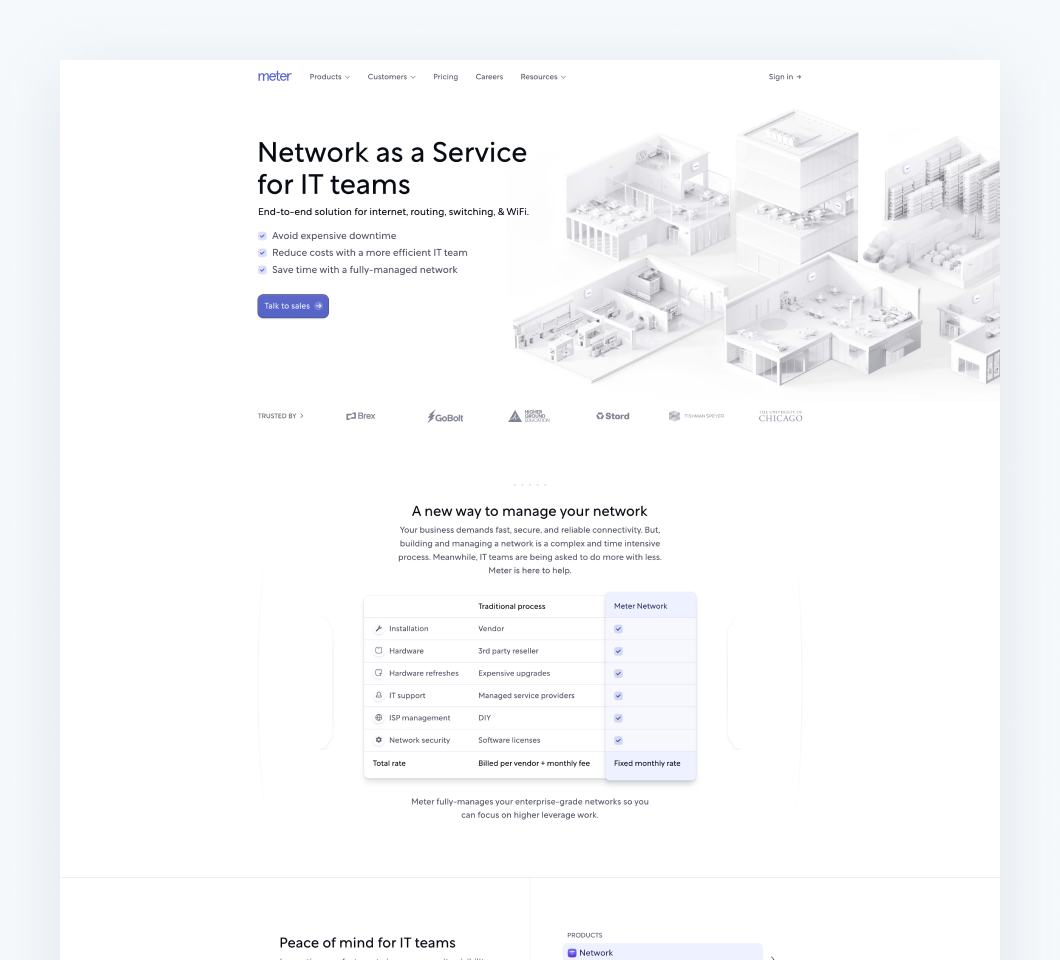Click the arrow icon in Talk to sales

[x=318, y=306]
